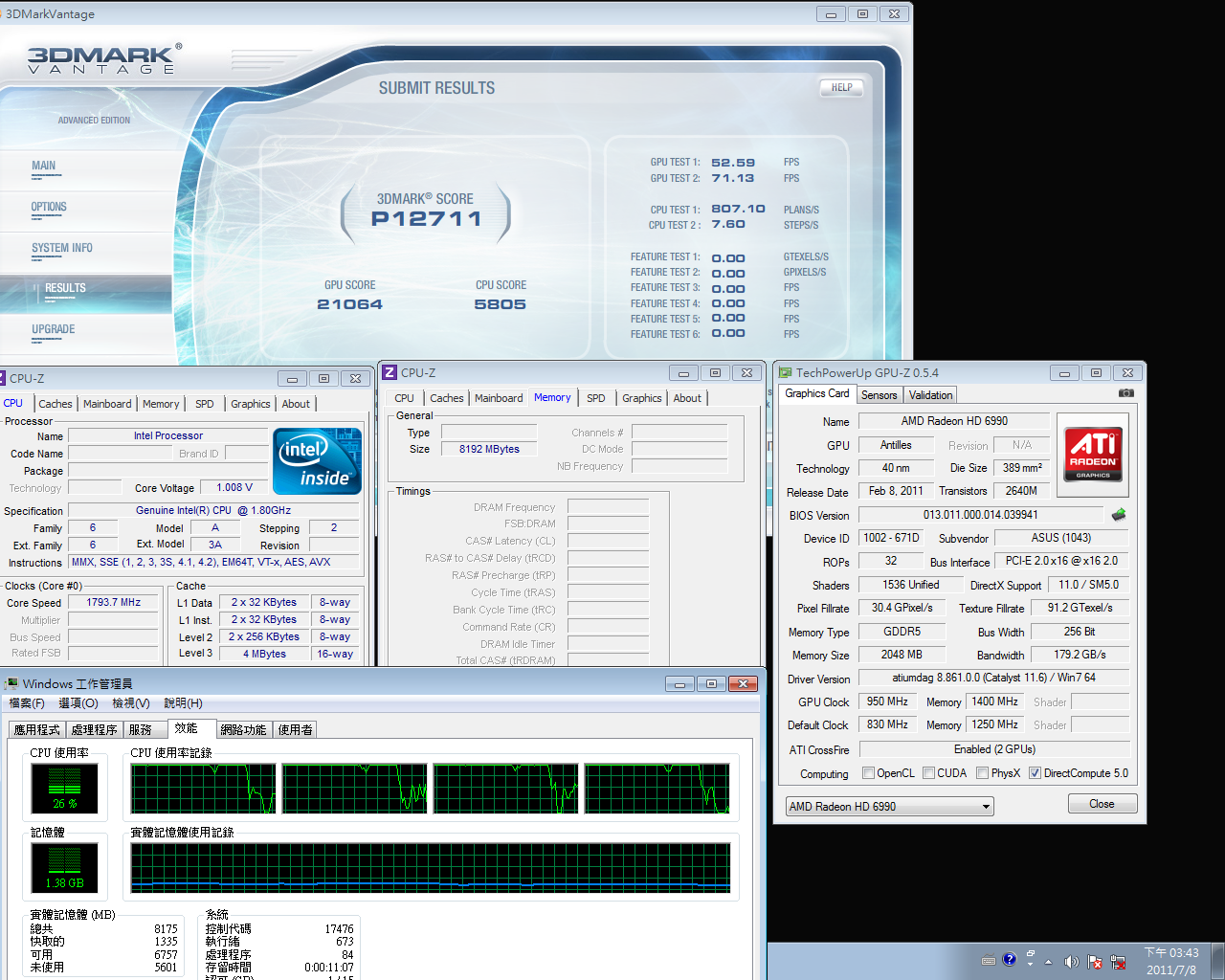
Task: Click the network disconnected tray icon
Action: click(x=1117, y=962)
